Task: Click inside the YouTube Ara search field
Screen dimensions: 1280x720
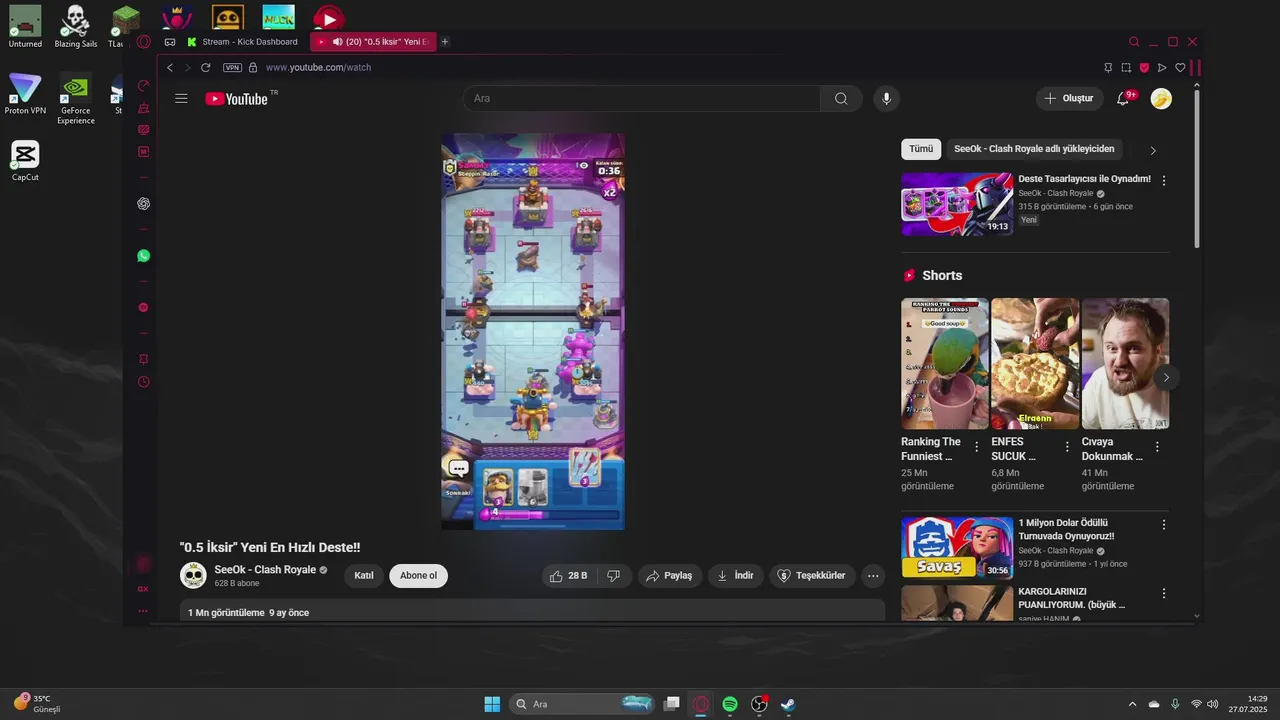Action: pyautogui.click(x=641, y=98)
